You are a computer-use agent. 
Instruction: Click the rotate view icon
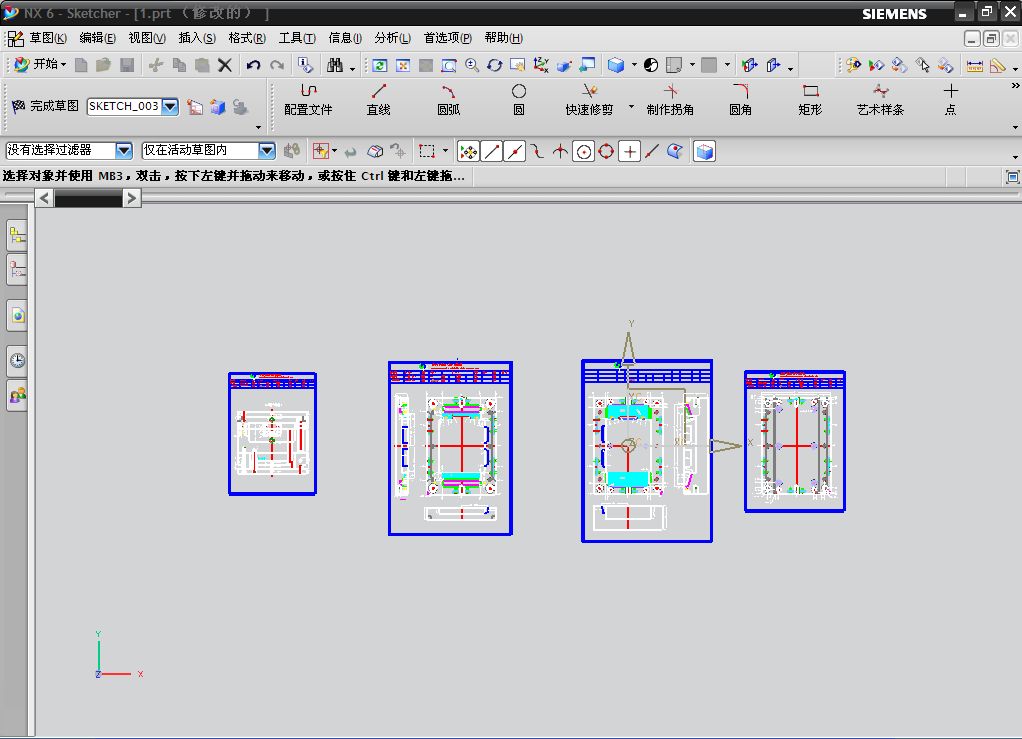point(495,65)
